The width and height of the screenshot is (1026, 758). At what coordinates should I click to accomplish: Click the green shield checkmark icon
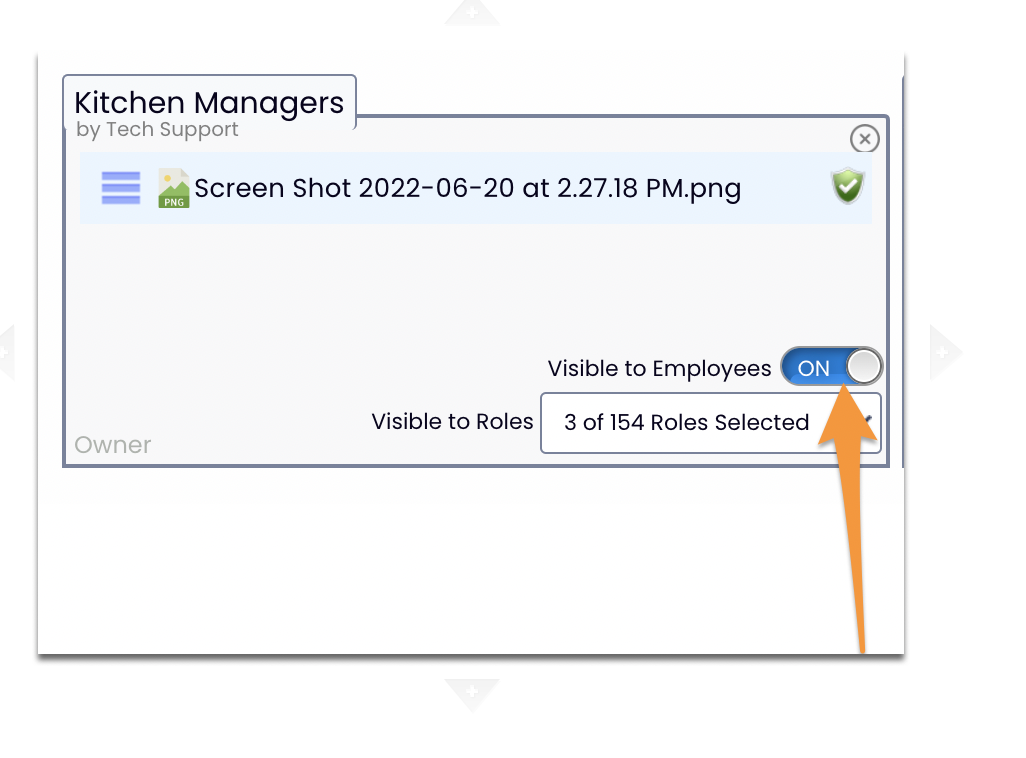click(848, 186)
